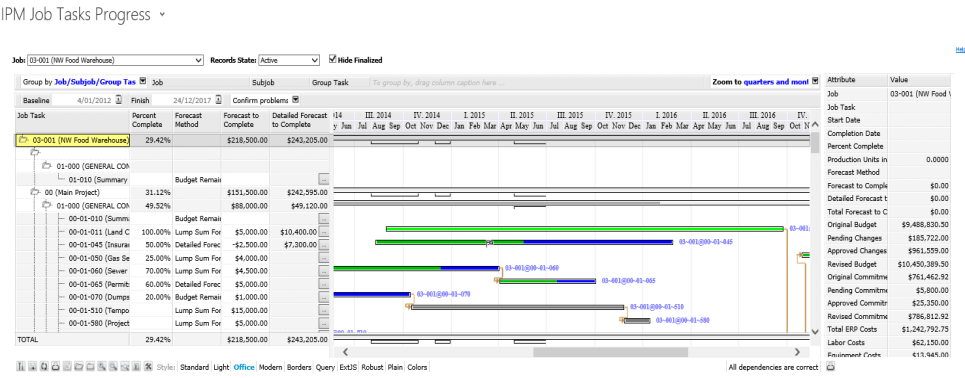The image size is (965, 378).
Task: Toggle the Hide Finalized checkbox
Action: pyautogui.click(x=333, y=60)
